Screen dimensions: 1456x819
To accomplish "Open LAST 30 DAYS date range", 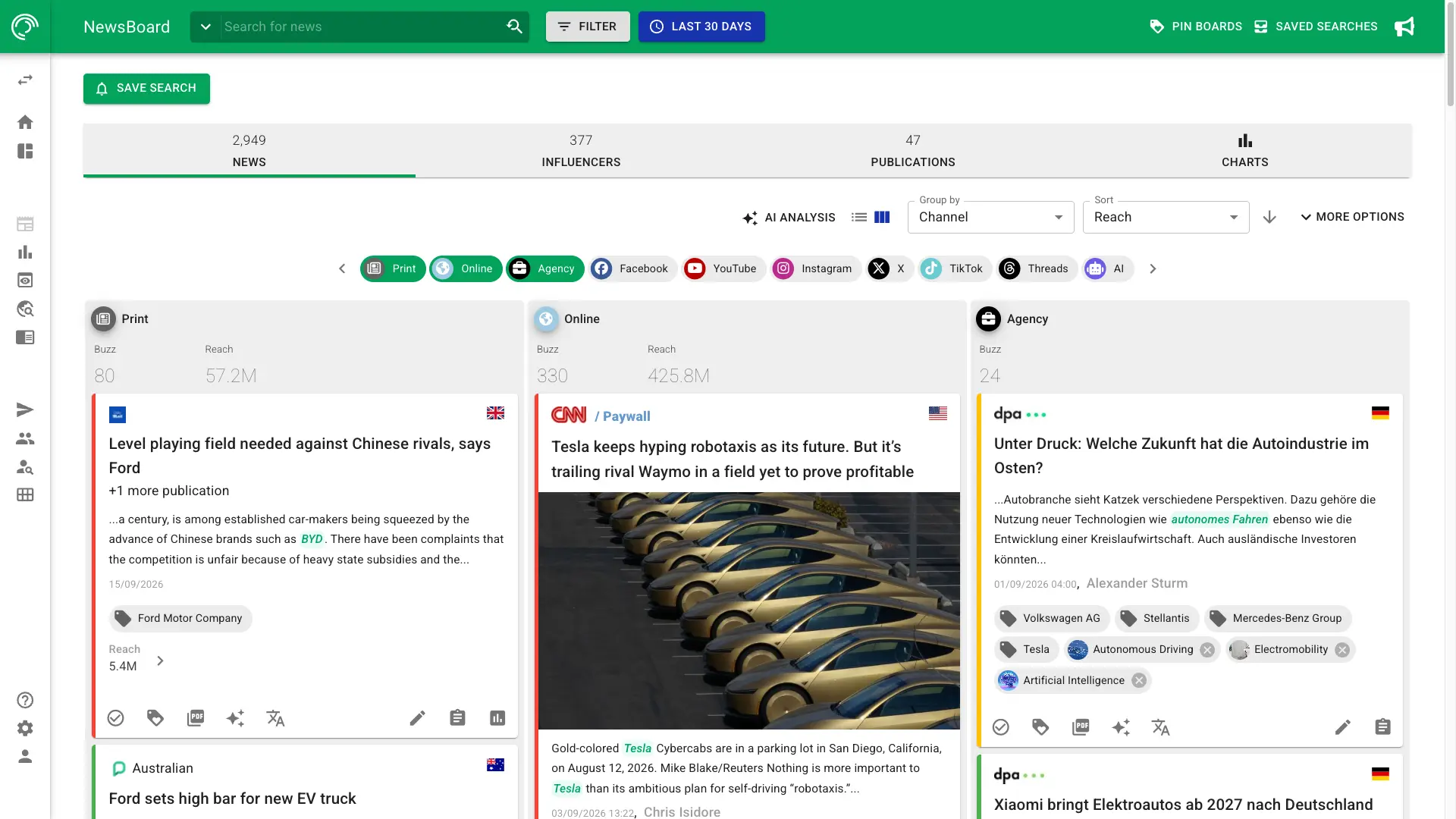I will point(701,27).
